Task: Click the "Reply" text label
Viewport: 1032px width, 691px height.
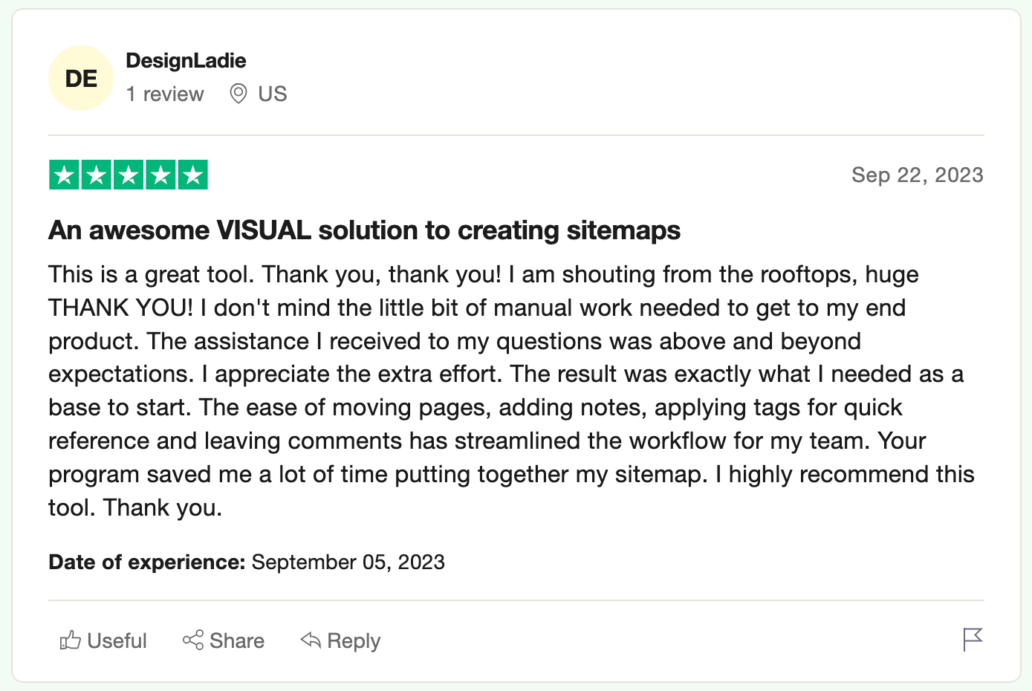Action: click(x=354, y=641)
